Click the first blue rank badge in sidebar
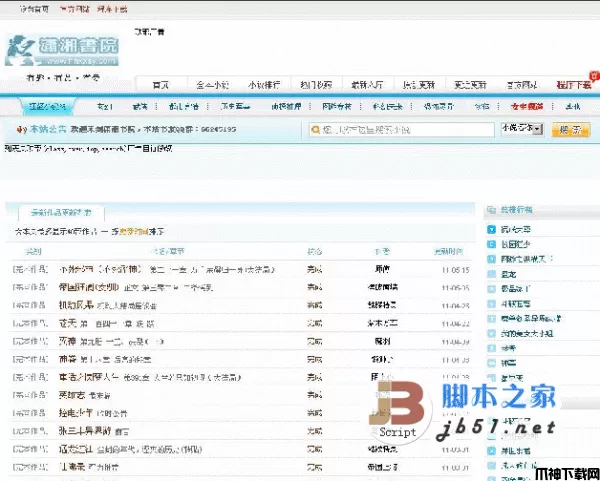The image size is (600, 481). (x=491, y=229)
